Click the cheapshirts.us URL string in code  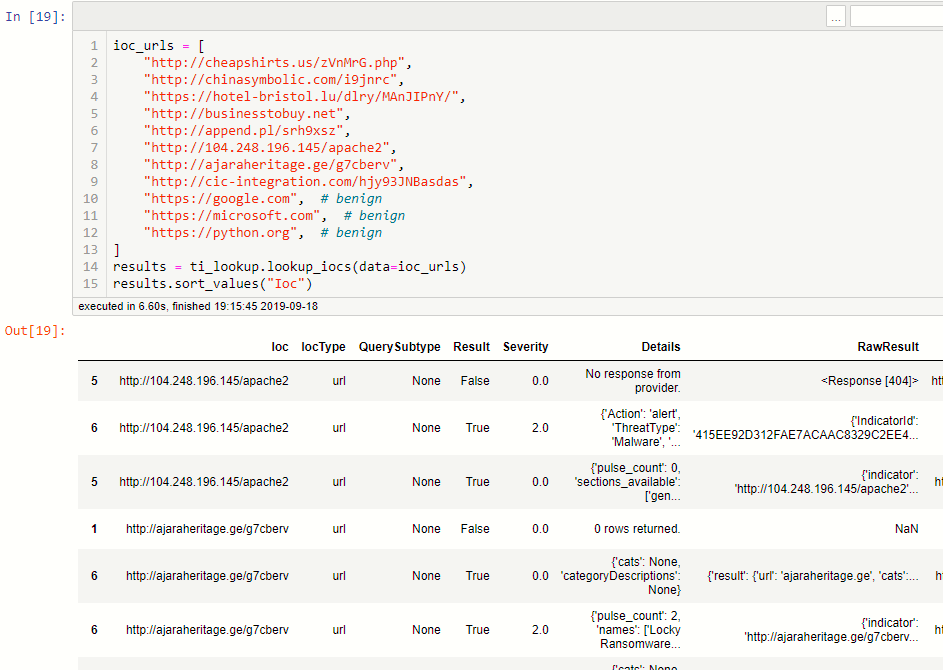tap(270, 62)
